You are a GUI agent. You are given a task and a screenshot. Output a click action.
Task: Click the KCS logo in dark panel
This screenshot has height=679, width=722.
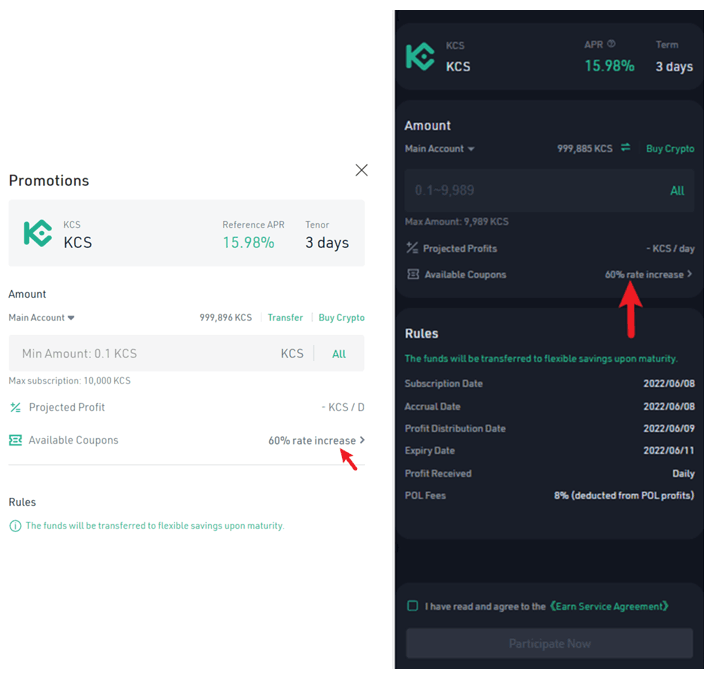[420, 56]
